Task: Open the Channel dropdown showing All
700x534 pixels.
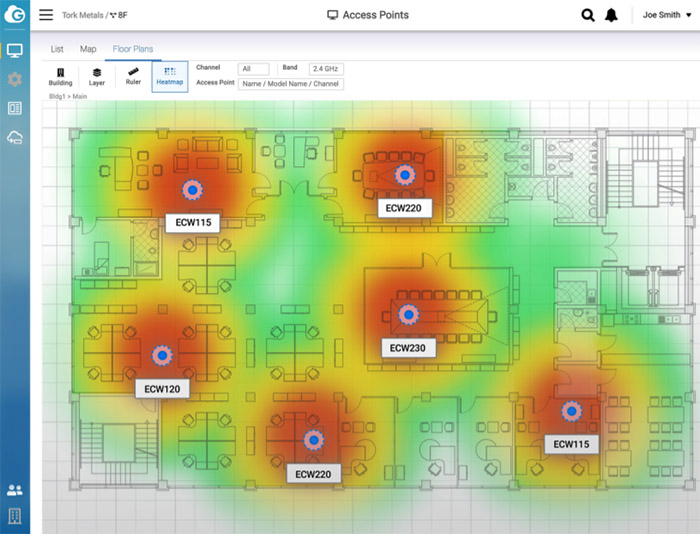Action: click(253, 69)
